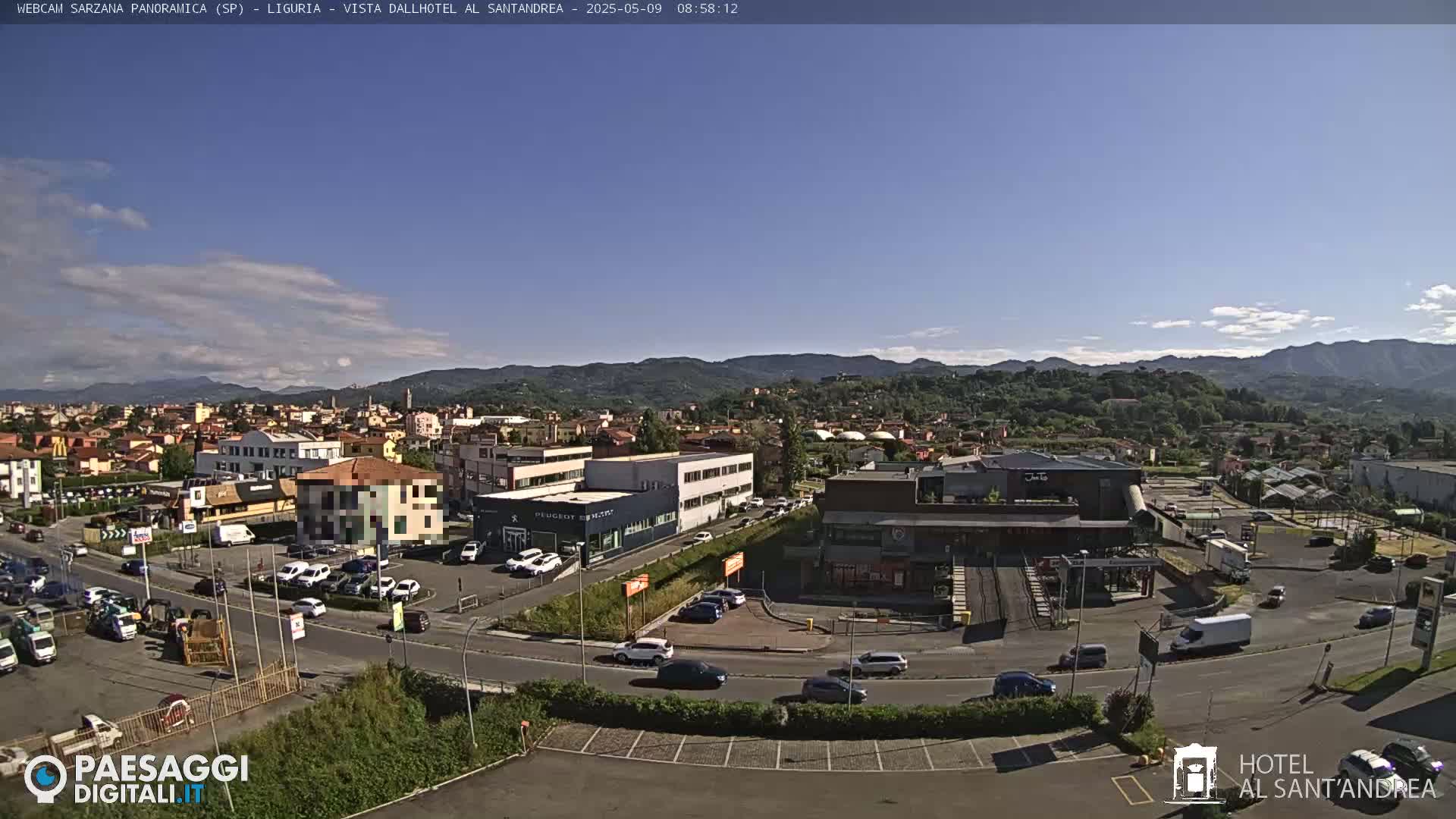Image resolution: width=1456 pixels, height=819 pixels.
Task: Click the green chevron arrows road sign
Action: pos(114,535)
